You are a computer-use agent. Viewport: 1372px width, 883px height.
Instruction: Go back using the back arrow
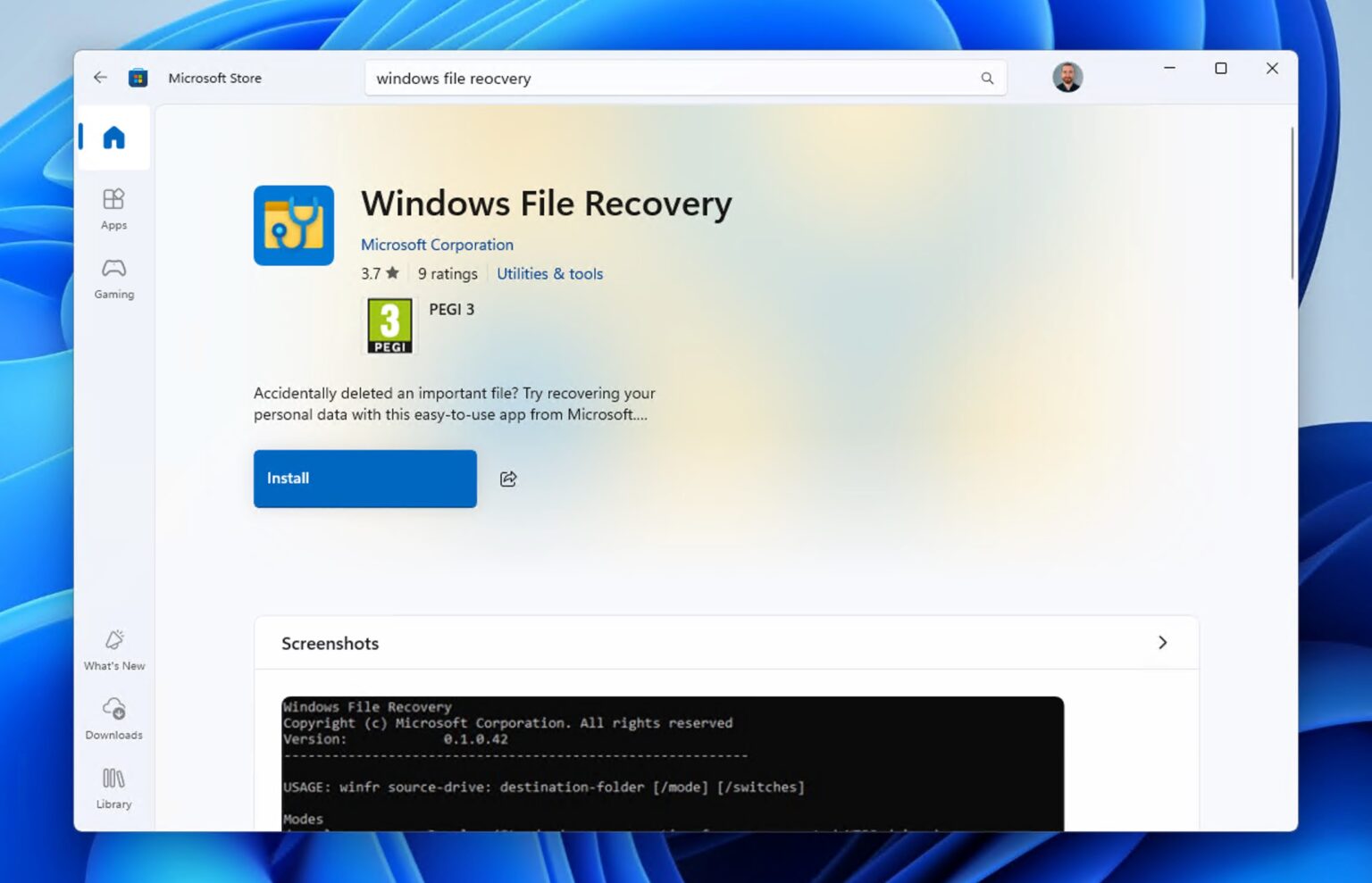click(x=100, y=78)
